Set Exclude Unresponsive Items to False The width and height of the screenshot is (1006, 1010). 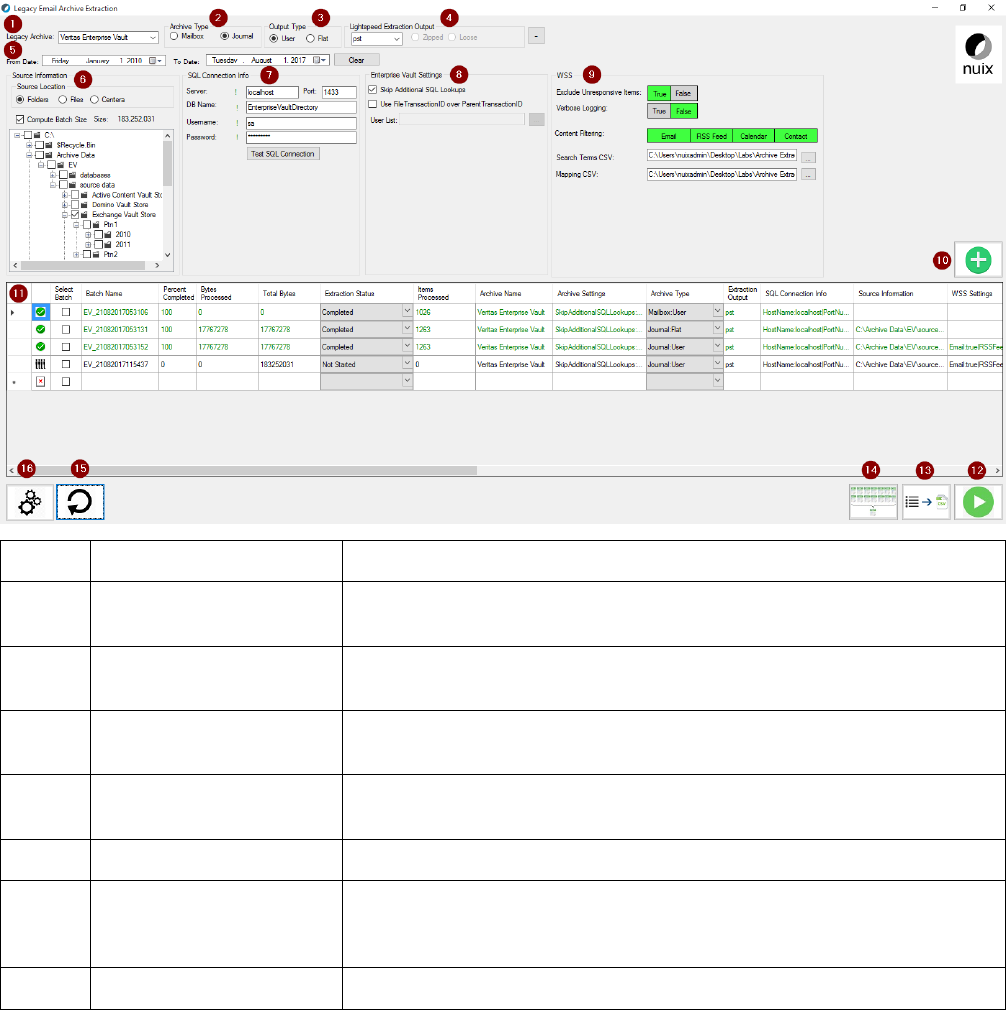pos(683,94)
